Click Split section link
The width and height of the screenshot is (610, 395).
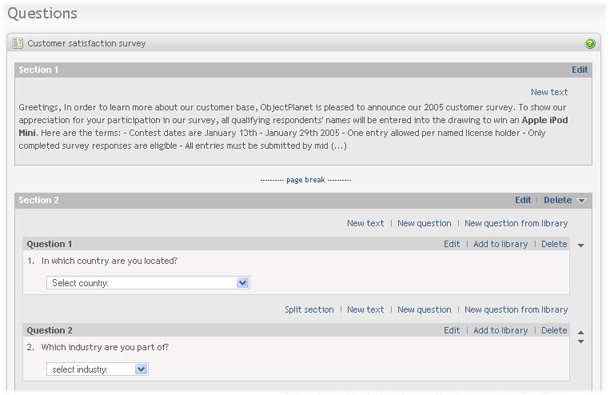coord(309,310)
